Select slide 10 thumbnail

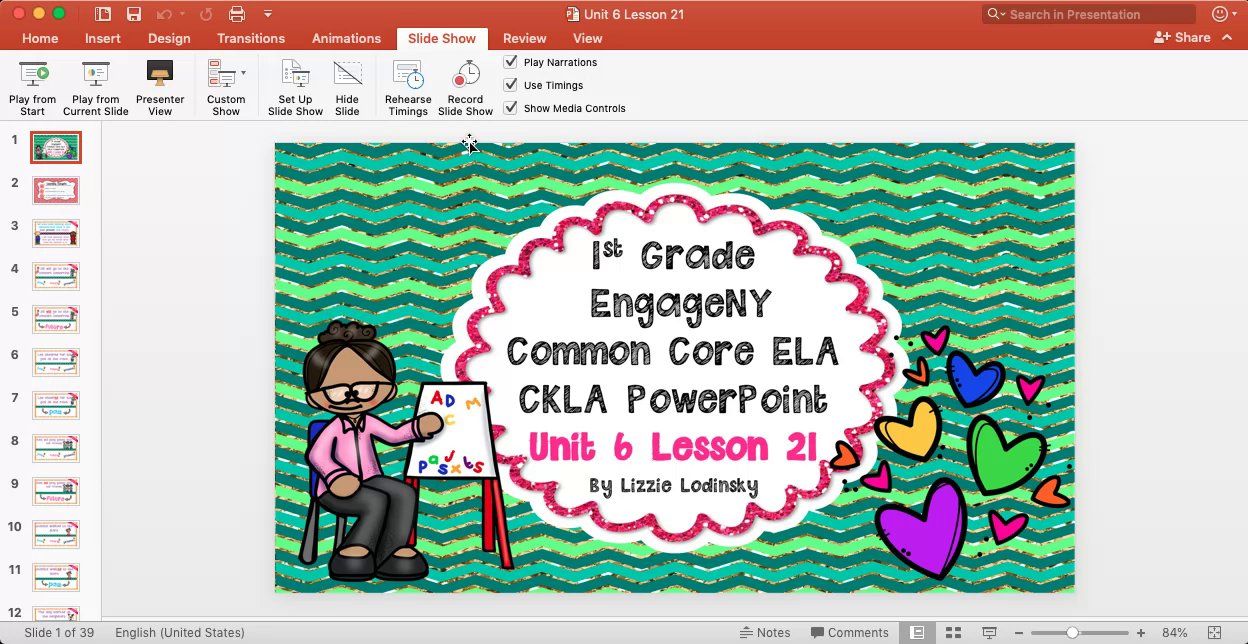[56, 535]
